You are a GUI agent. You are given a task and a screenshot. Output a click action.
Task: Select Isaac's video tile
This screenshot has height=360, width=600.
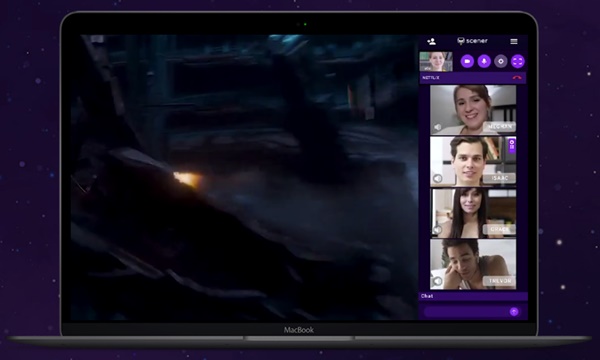click(473, 161)
